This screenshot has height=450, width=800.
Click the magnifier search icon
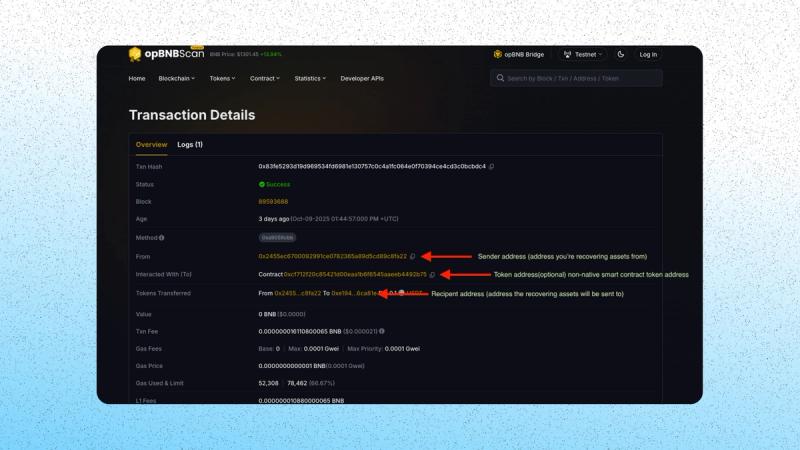click(x=500, y=78)
